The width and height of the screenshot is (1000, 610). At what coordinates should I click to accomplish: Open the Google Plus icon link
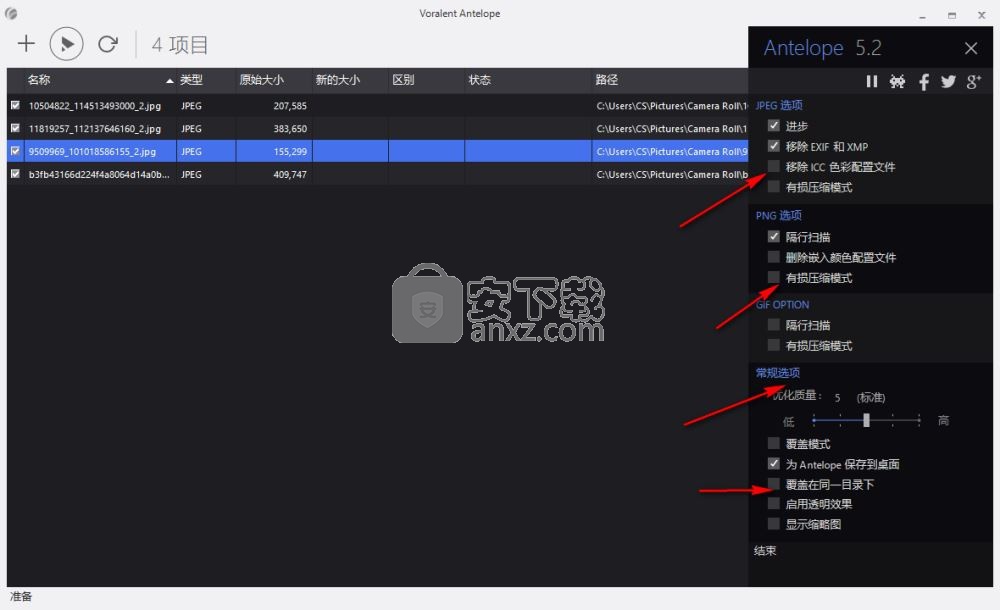(x=973, y=81)
